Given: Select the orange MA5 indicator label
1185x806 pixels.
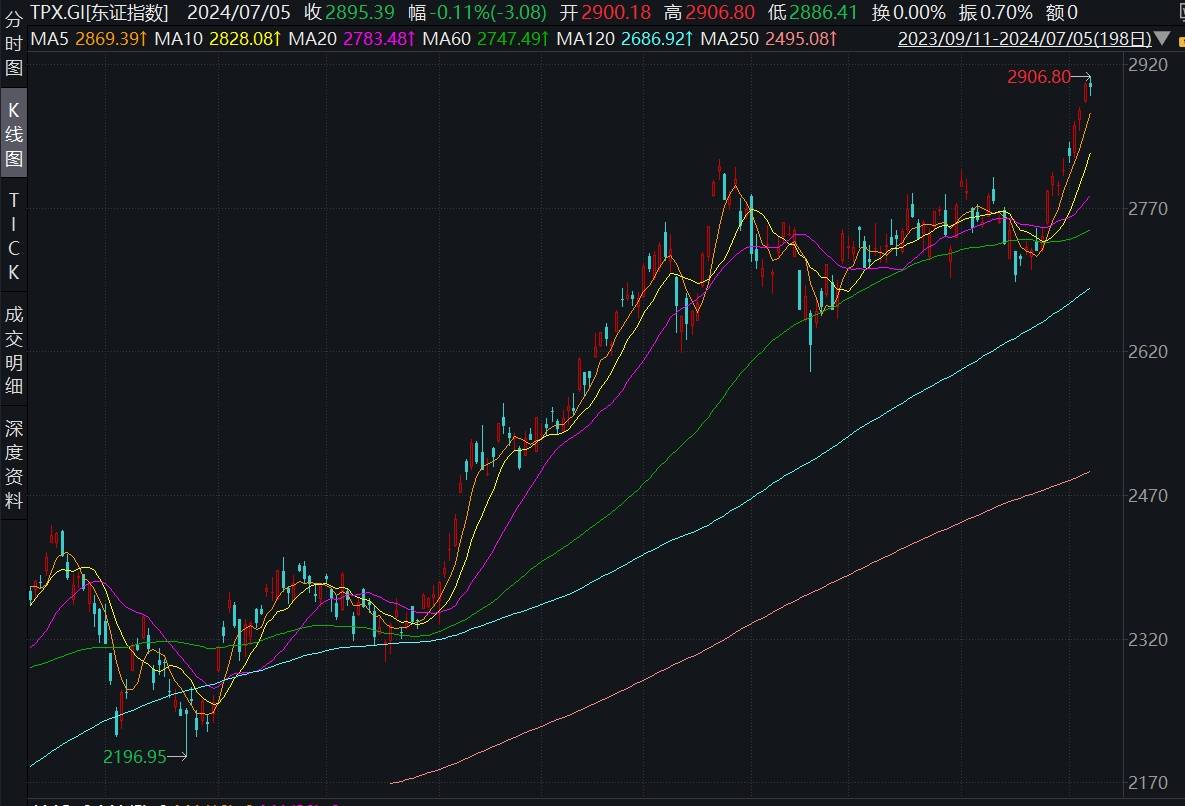Looking at the screenshot, I should (88, 39).
